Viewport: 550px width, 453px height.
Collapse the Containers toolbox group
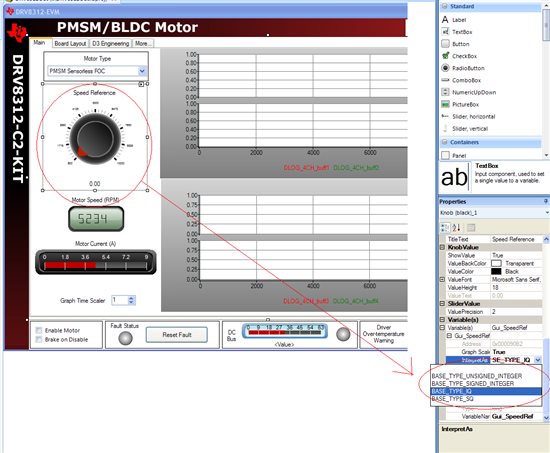pyautogui.click(x=445, y=142)
